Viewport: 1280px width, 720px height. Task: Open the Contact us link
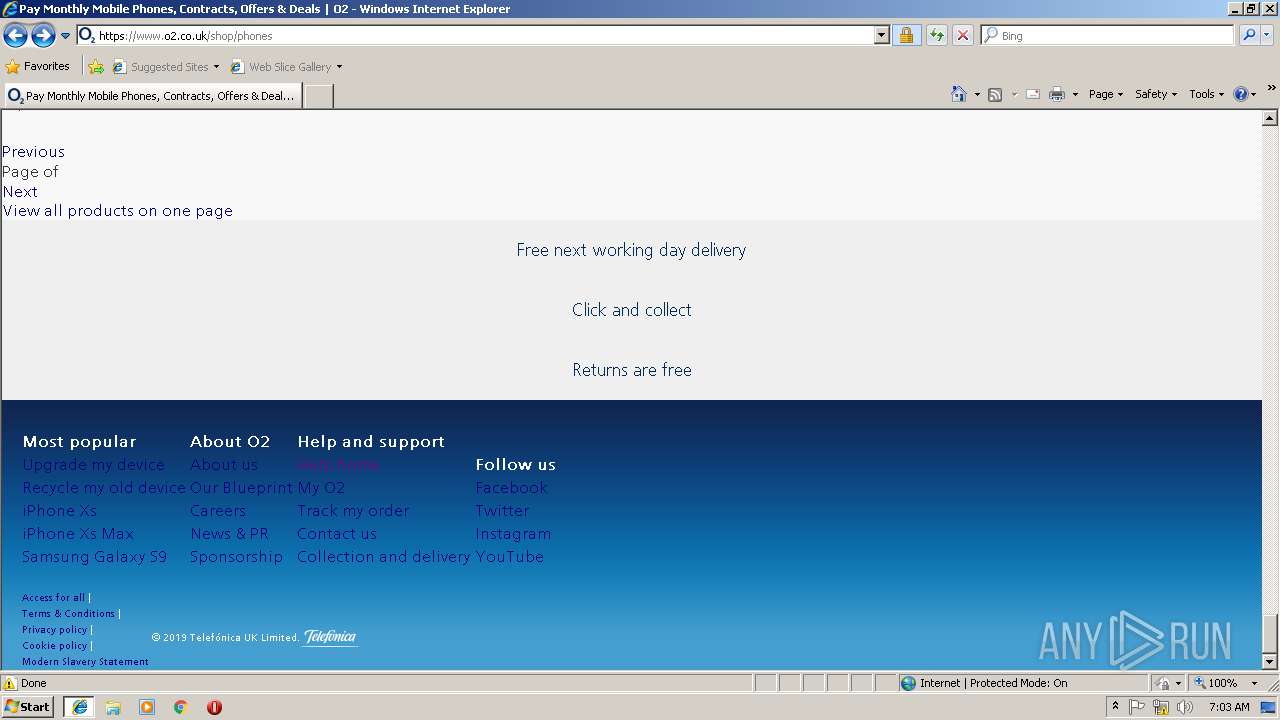point(337,534)
